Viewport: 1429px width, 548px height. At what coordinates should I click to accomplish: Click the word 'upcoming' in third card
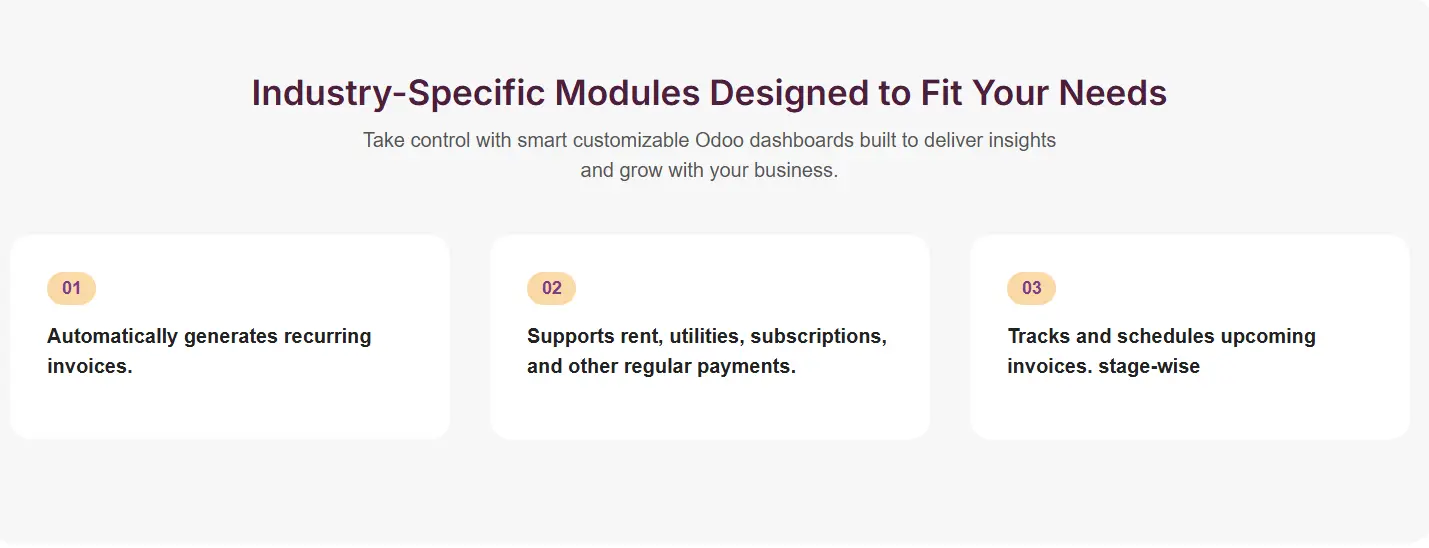[x=1270, y=336]
